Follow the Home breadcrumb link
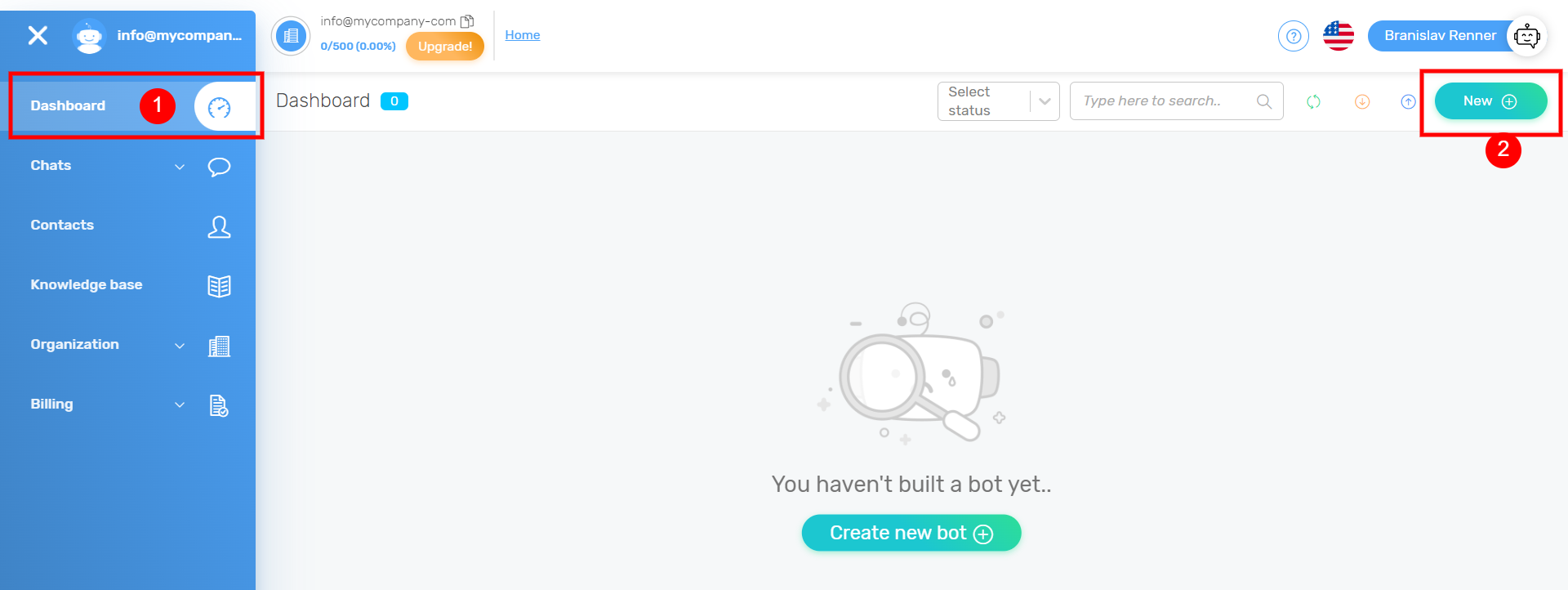Screen dimensions: 1568x590 522,34
